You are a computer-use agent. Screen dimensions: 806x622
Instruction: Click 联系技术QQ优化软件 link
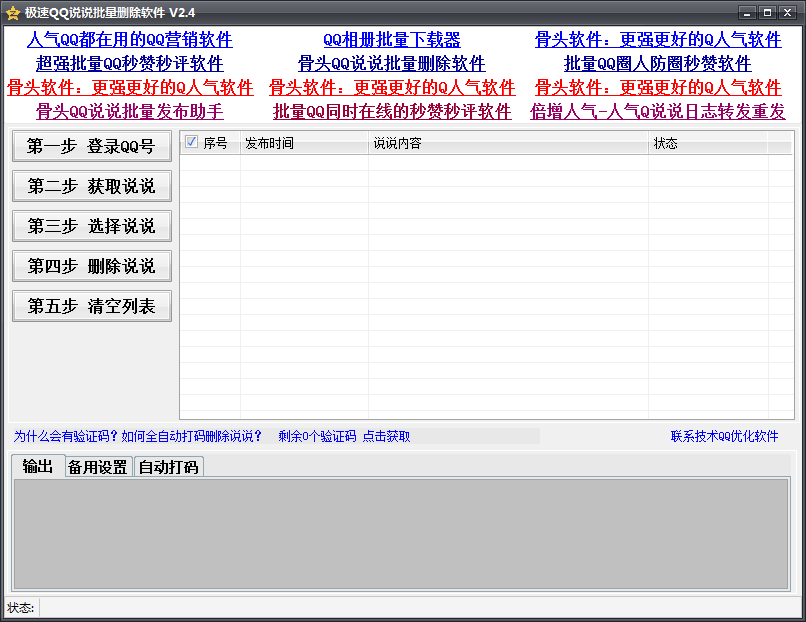(724, 436)
